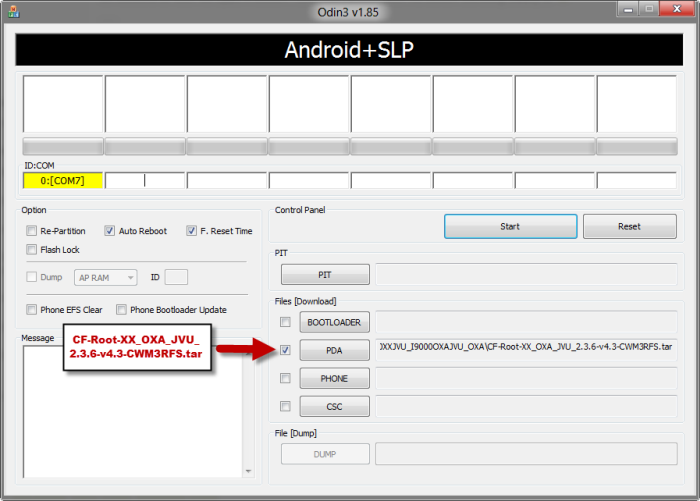Click the BOOTLOADER browse button
This screenshot has height=501, width=700.
pos(334,322)
